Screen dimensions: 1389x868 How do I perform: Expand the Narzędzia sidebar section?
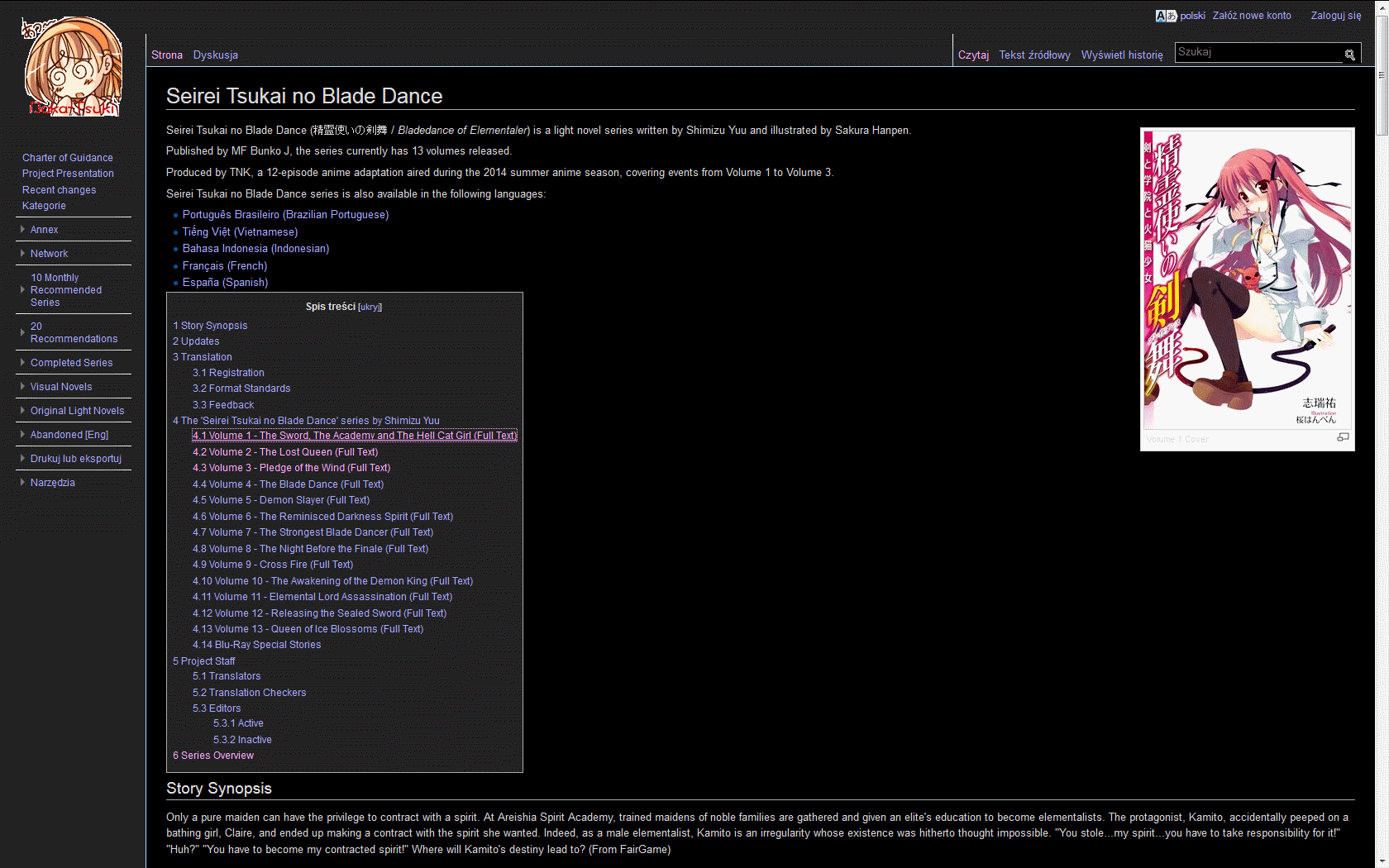point(52,483)
